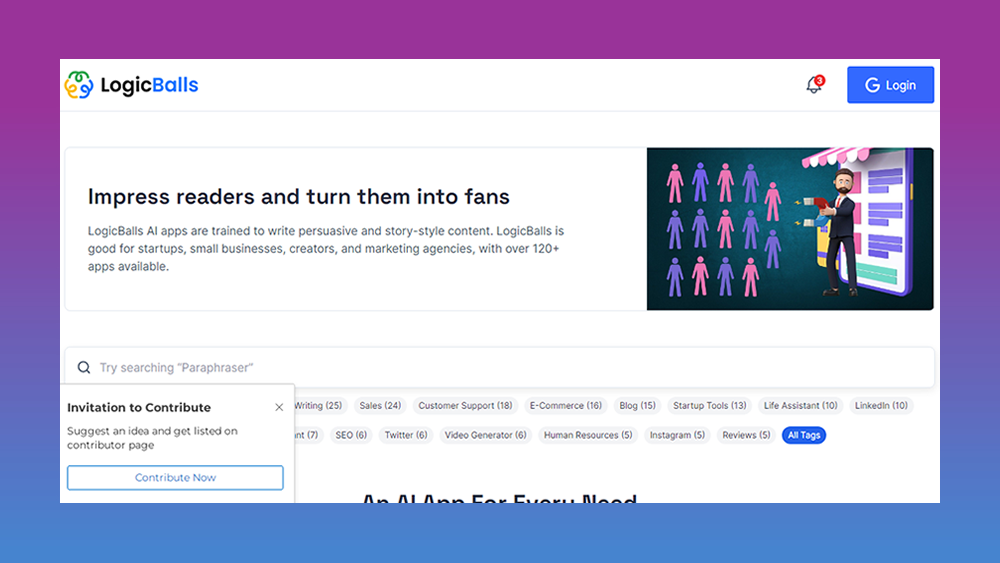Click the Contribute Now button

pos(175,478)
